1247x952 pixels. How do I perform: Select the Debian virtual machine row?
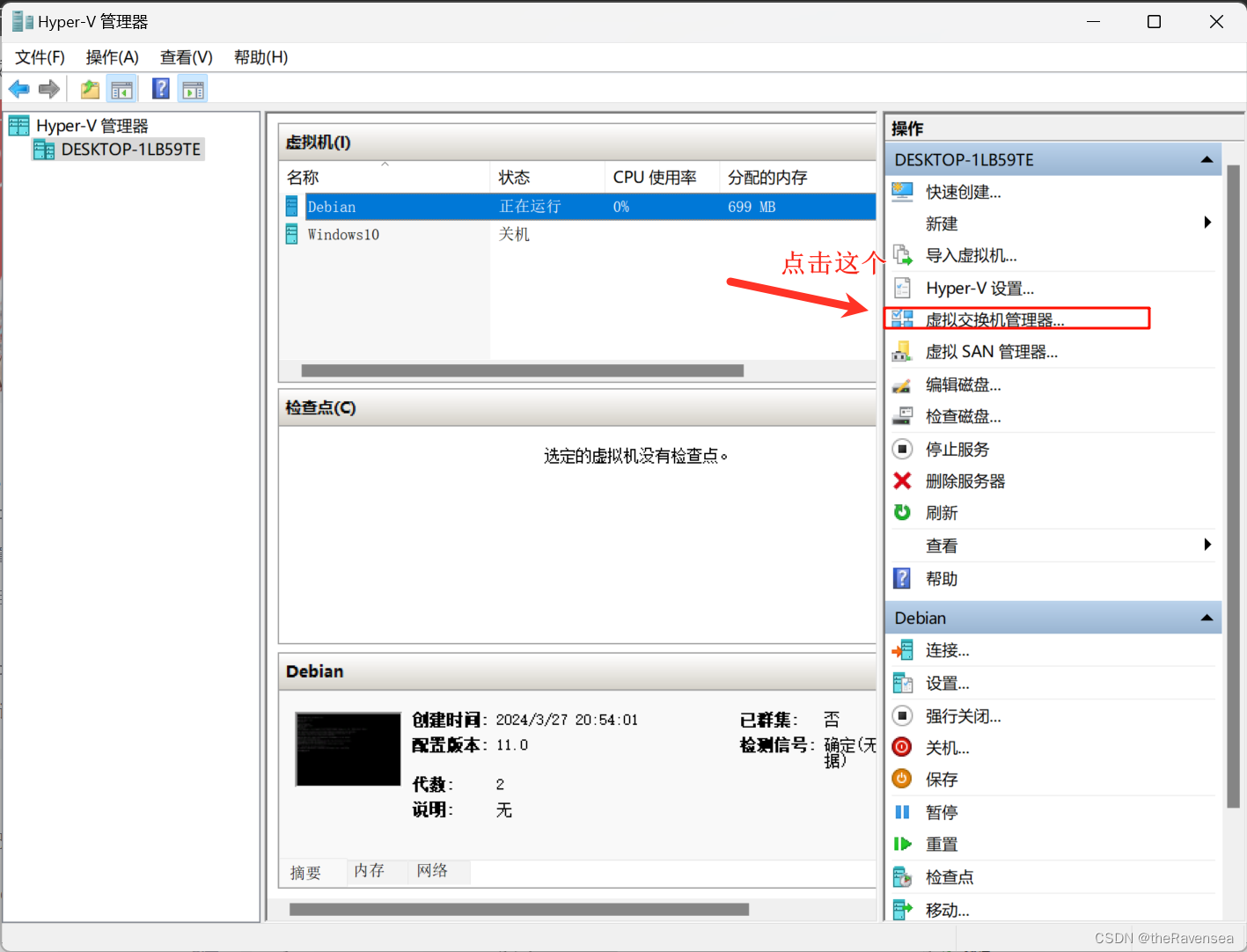pos(578,207)
